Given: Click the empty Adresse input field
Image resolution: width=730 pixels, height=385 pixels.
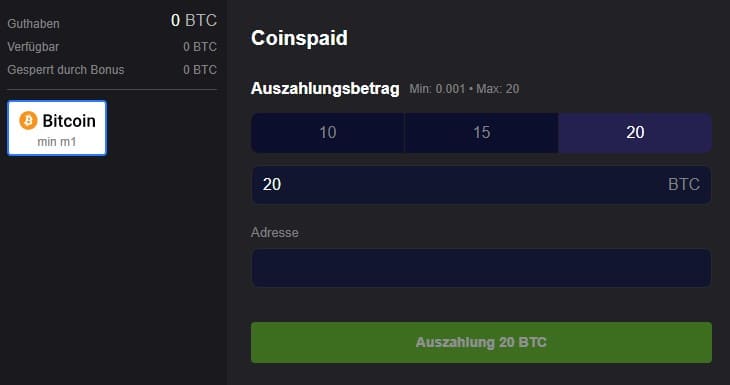Looking at the screenshot, I should [481, 268].
